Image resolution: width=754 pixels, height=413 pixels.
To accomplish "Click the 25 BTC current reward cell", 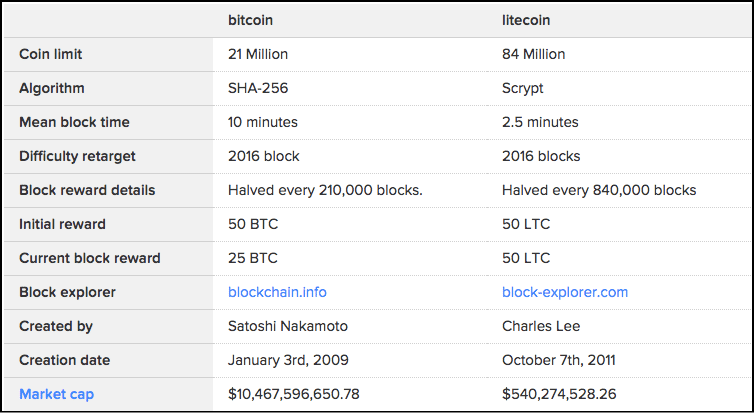I will tap(252, 258).
